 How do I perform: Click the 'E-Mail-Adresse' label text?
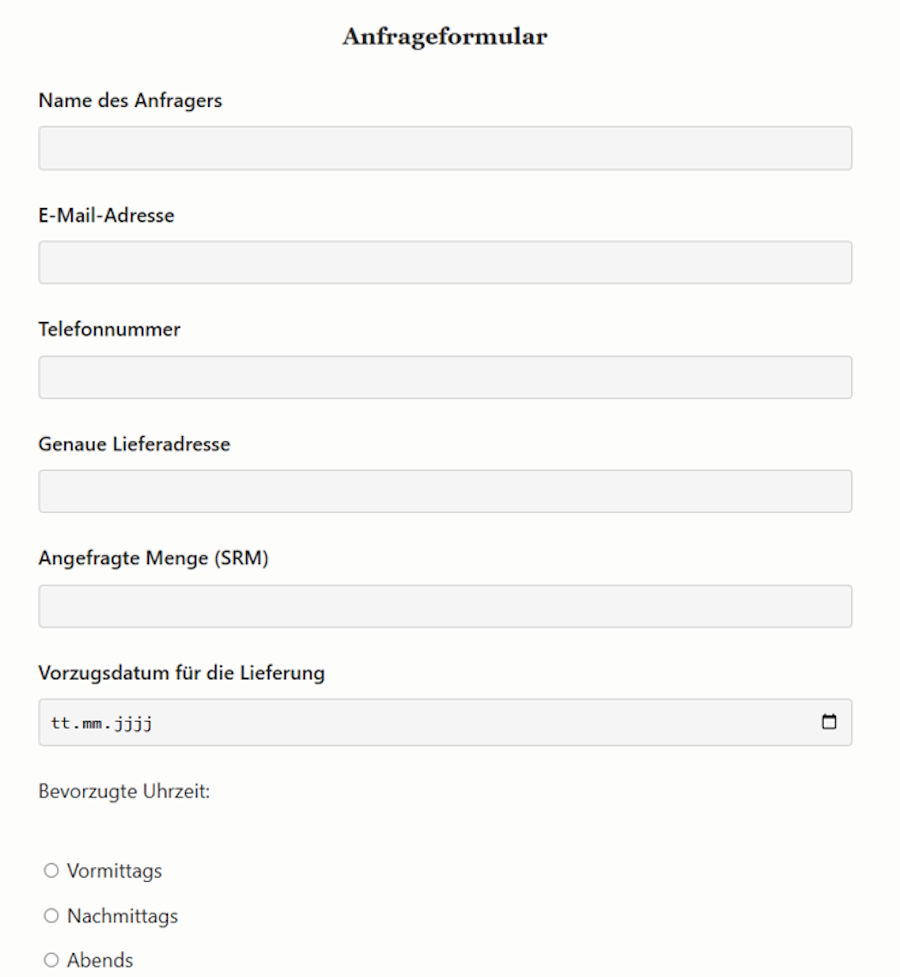coord(106,215)
